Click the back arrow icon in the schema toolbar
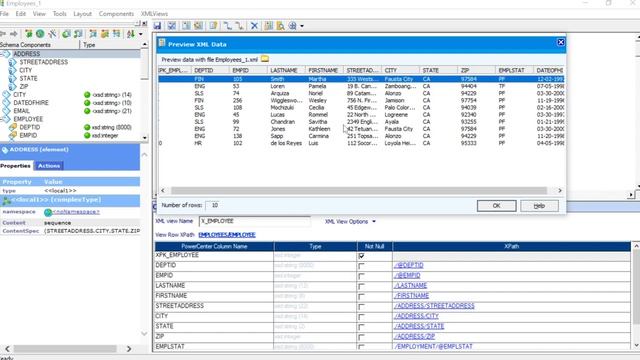 click(x=3, y=33)
